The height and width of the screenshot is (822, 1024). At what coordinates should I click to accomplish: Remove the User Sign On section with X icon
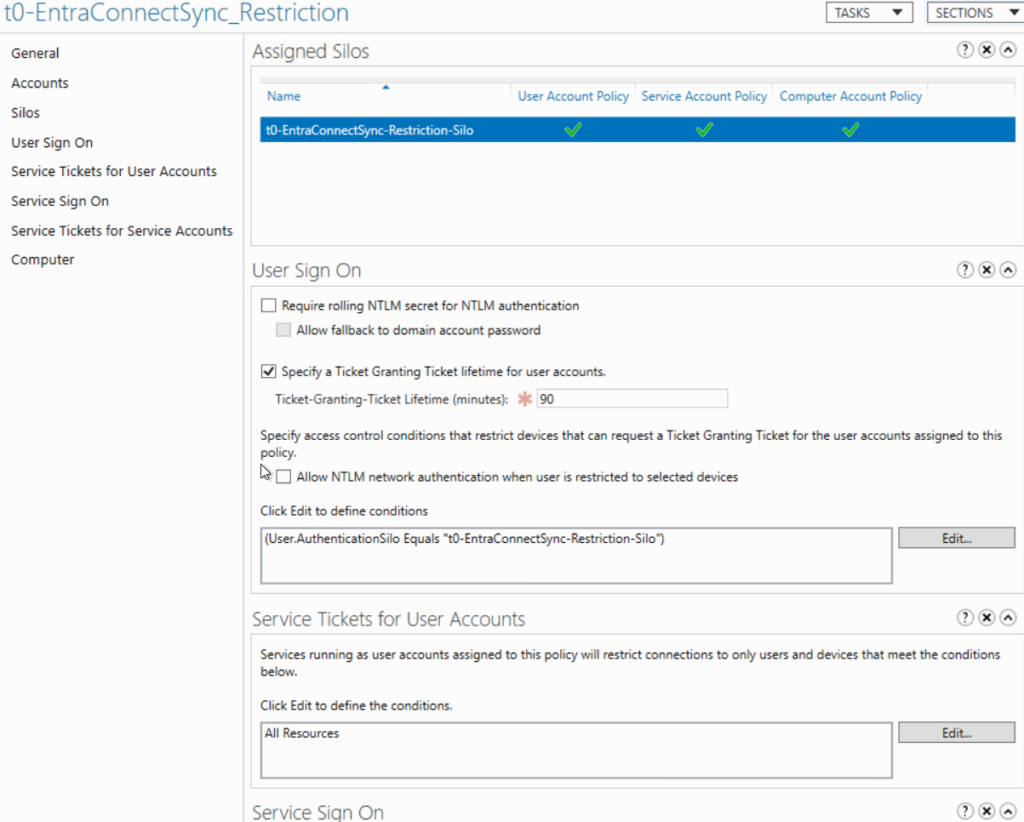pyautogui.click(x=986, y=270)
